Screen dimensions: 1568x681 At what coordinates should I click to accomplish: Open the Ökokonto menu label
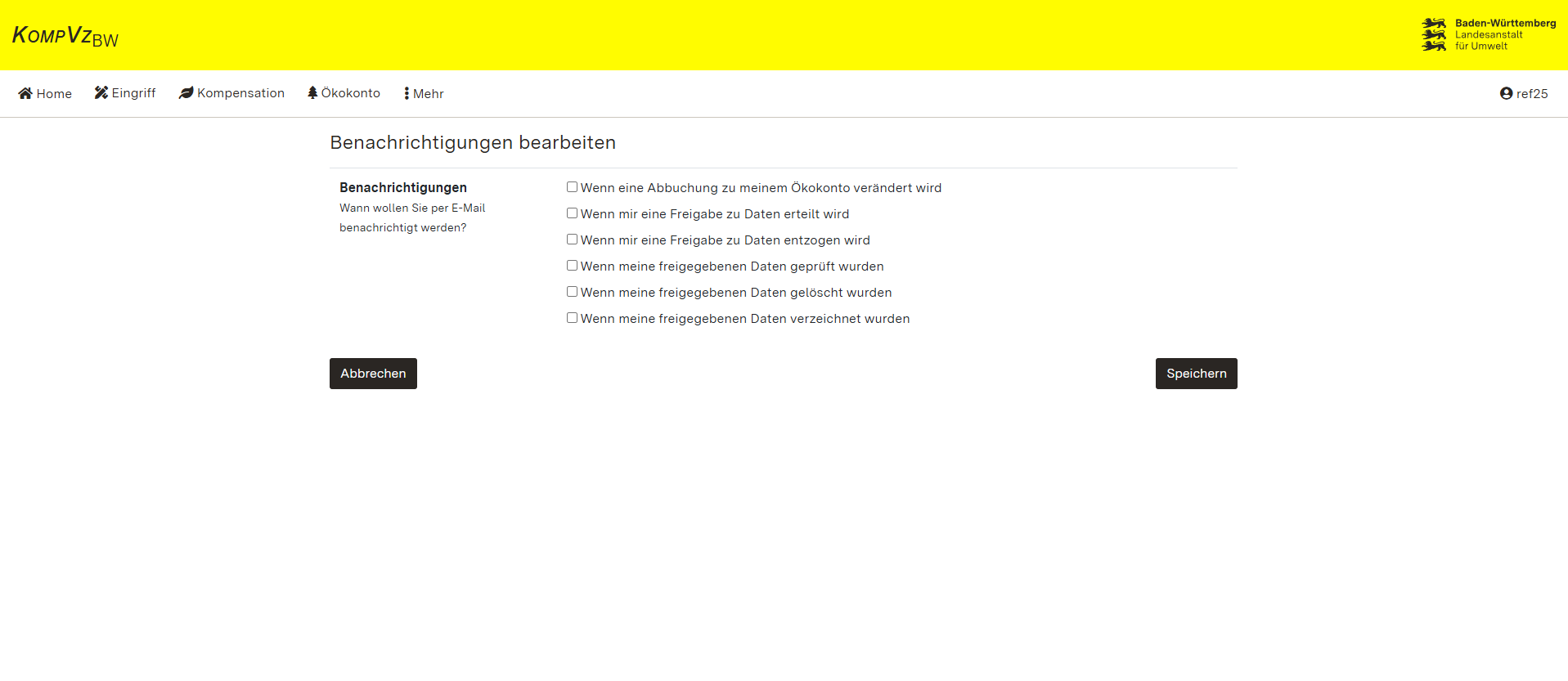pyautogui.click(x=351, y=93)
